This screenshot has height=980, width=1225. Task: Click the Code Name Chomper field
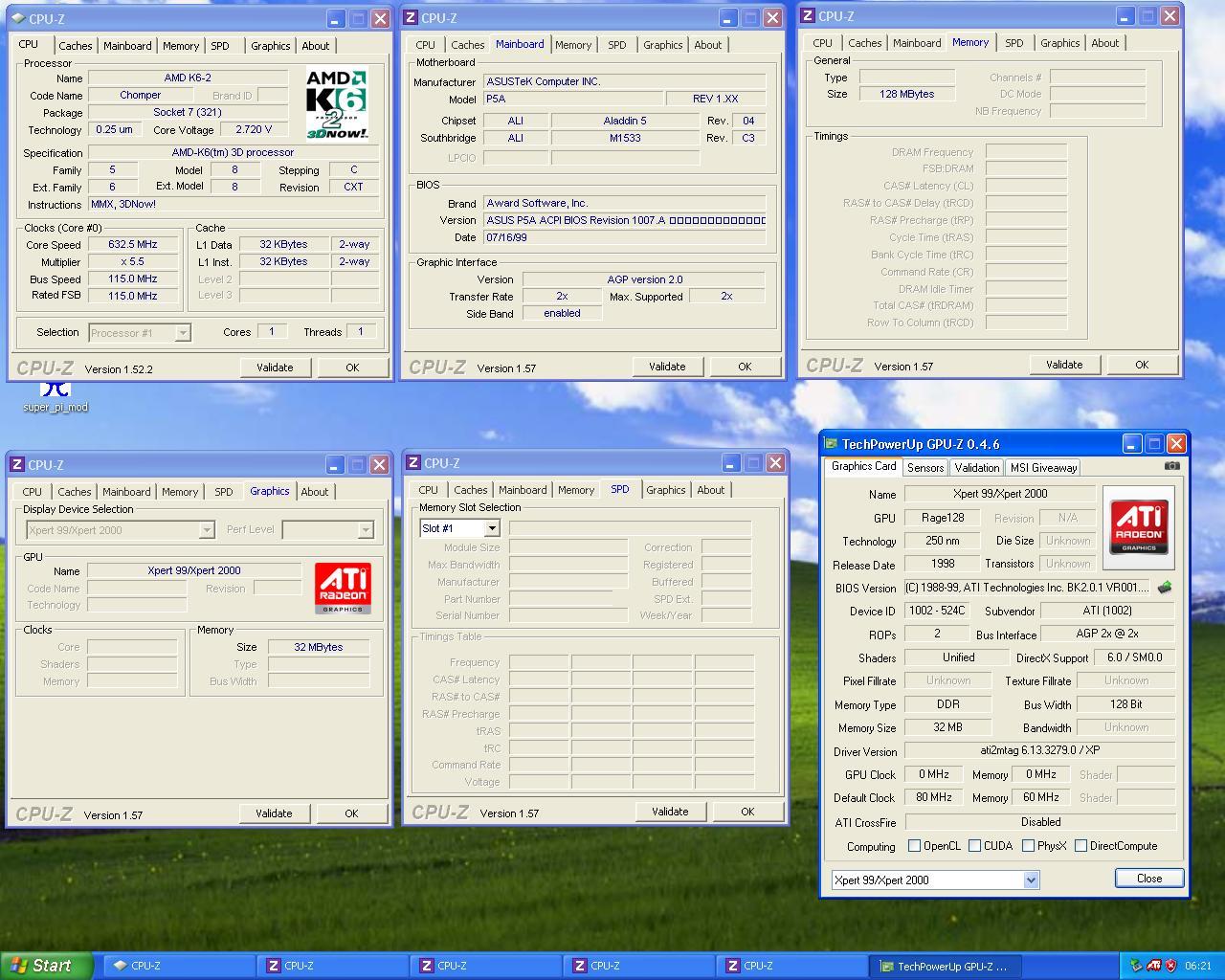click(x=140, y=95)
